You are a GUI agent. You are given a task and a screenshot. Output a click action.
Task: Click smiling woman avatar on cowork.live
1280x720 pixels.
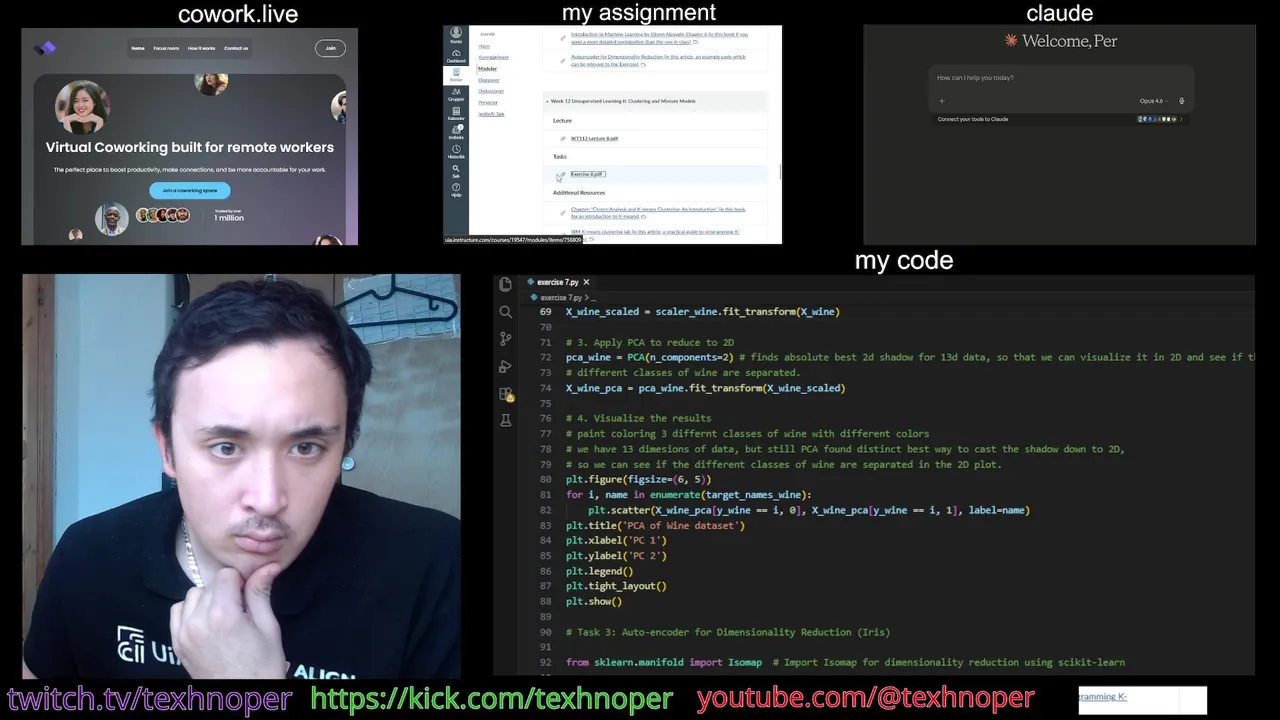point(82,107)
